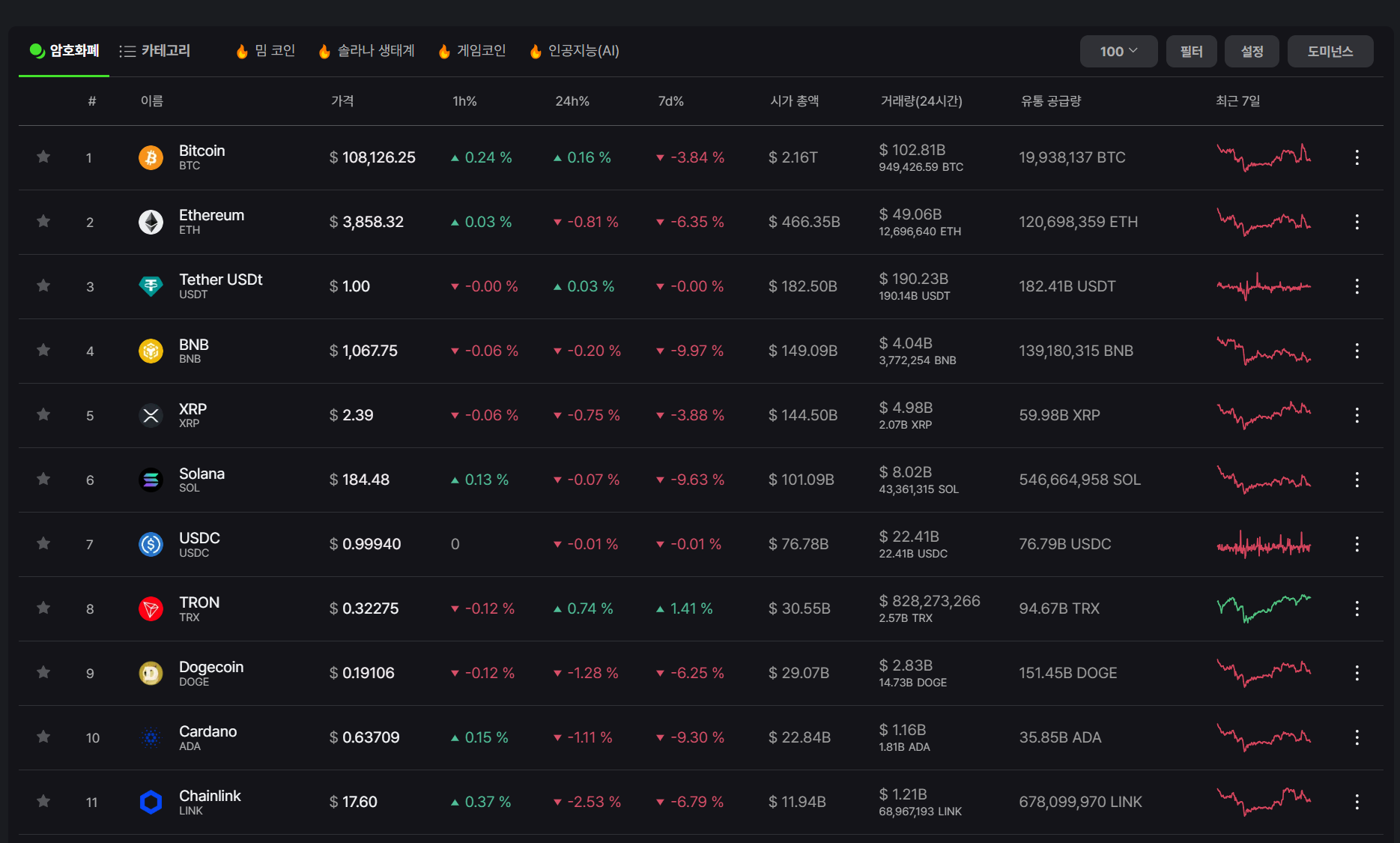
Task: Select the 암호화폐 tab
Action: pos(64,51)
